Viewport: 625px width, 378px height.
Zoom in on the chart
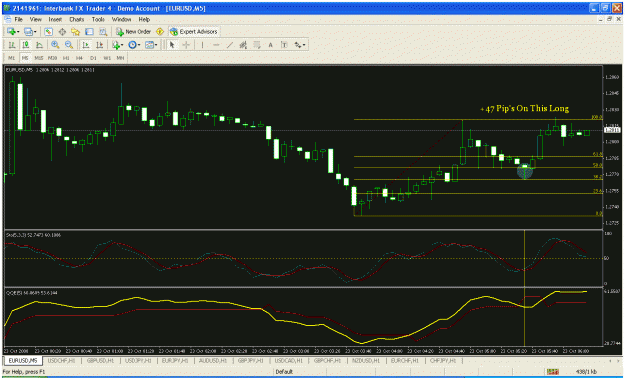pos(55,45)
